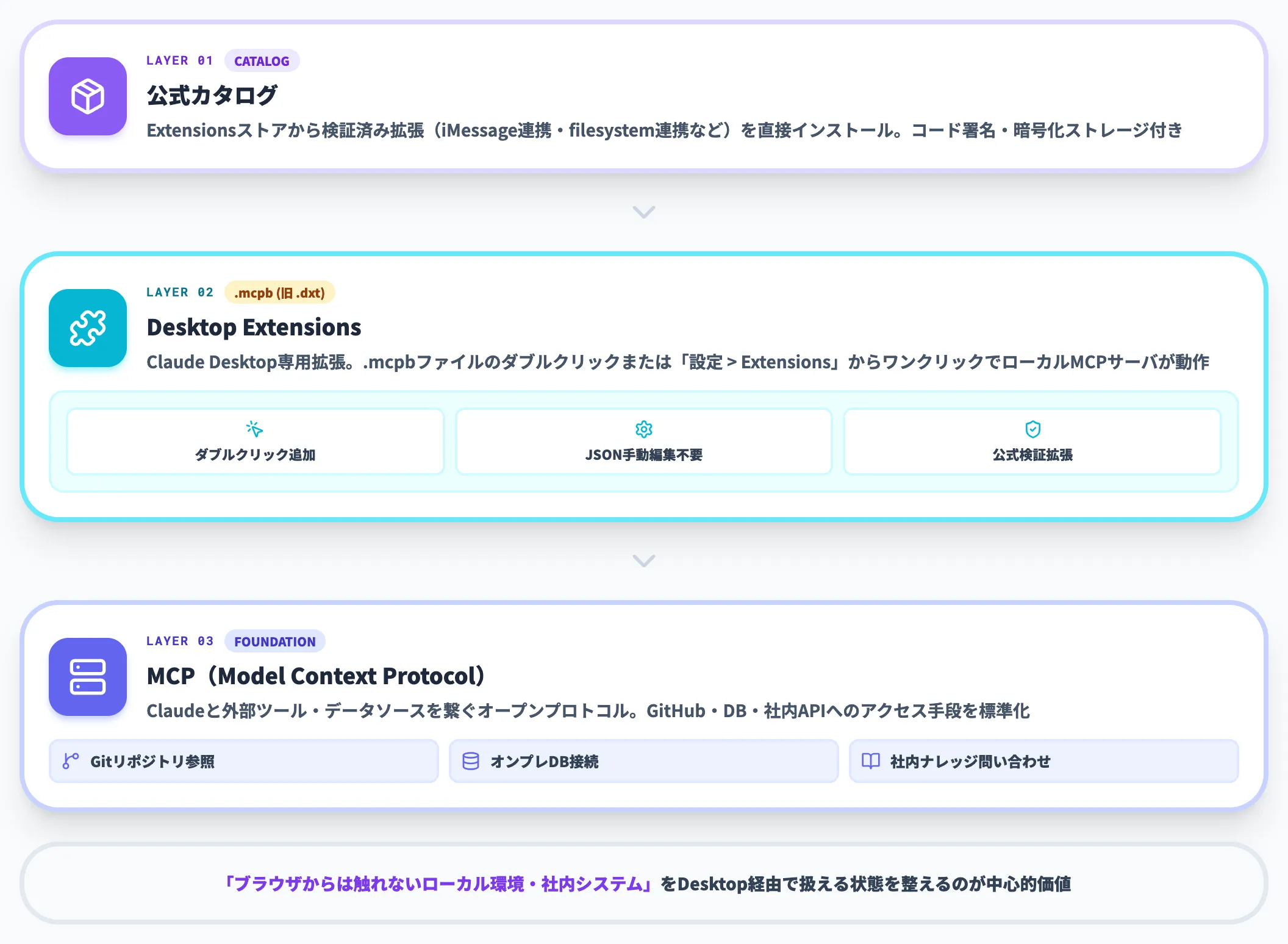This screenshot has width=1288, height=944.
Task: Click the teal puzzle piece Desktop Extensions icon
Action: (x=88, y=328)
